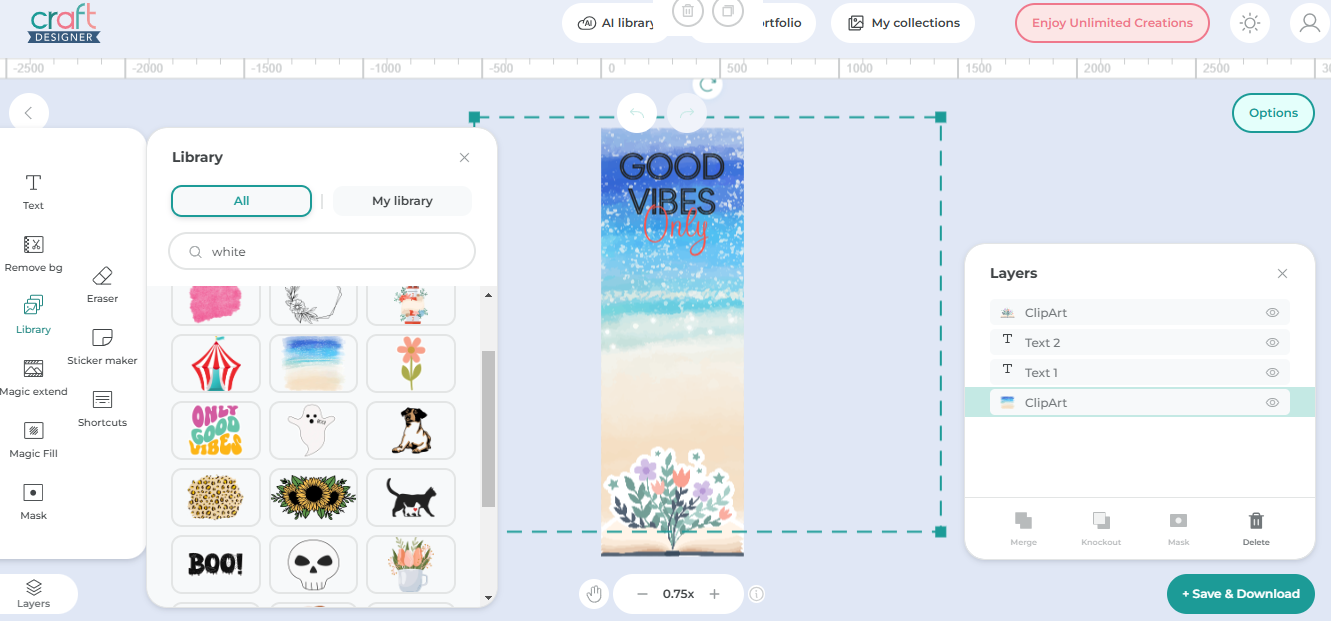The height and width of the screenshot is (621, 1331).
Task: Pick the sitting dog clipart
Action: pos(411,430)
